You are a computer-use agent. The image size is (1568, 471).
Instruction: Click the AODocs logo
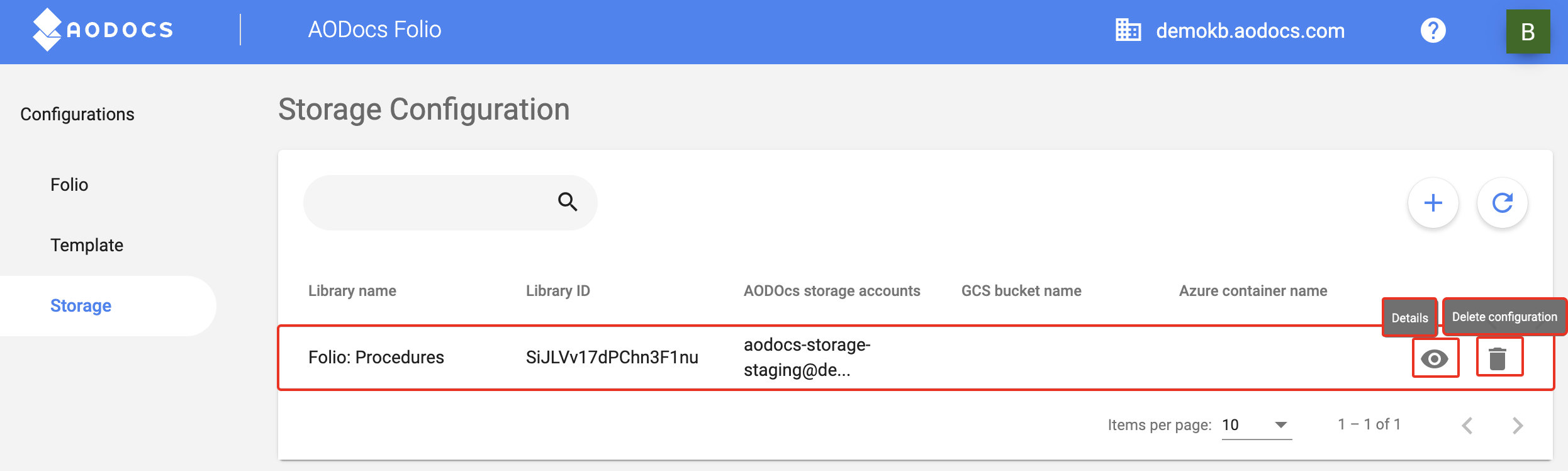[104, 29]
